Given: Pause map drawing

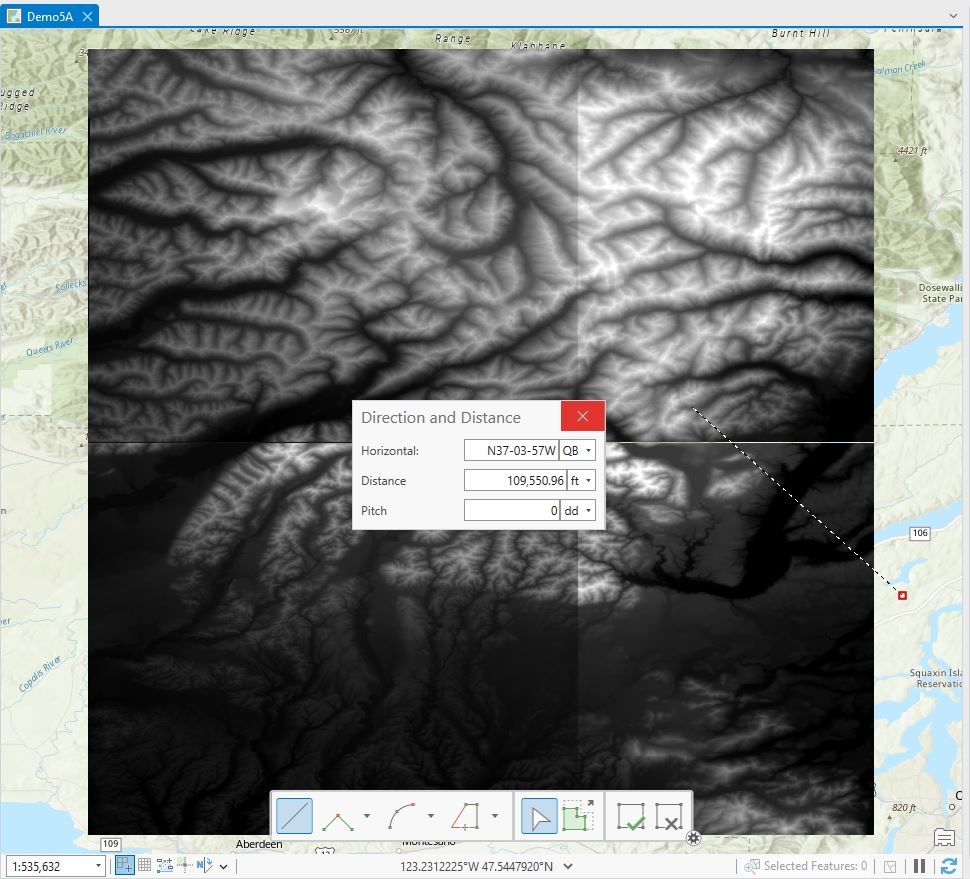Looking at the screenshot, I should [919, 866].
